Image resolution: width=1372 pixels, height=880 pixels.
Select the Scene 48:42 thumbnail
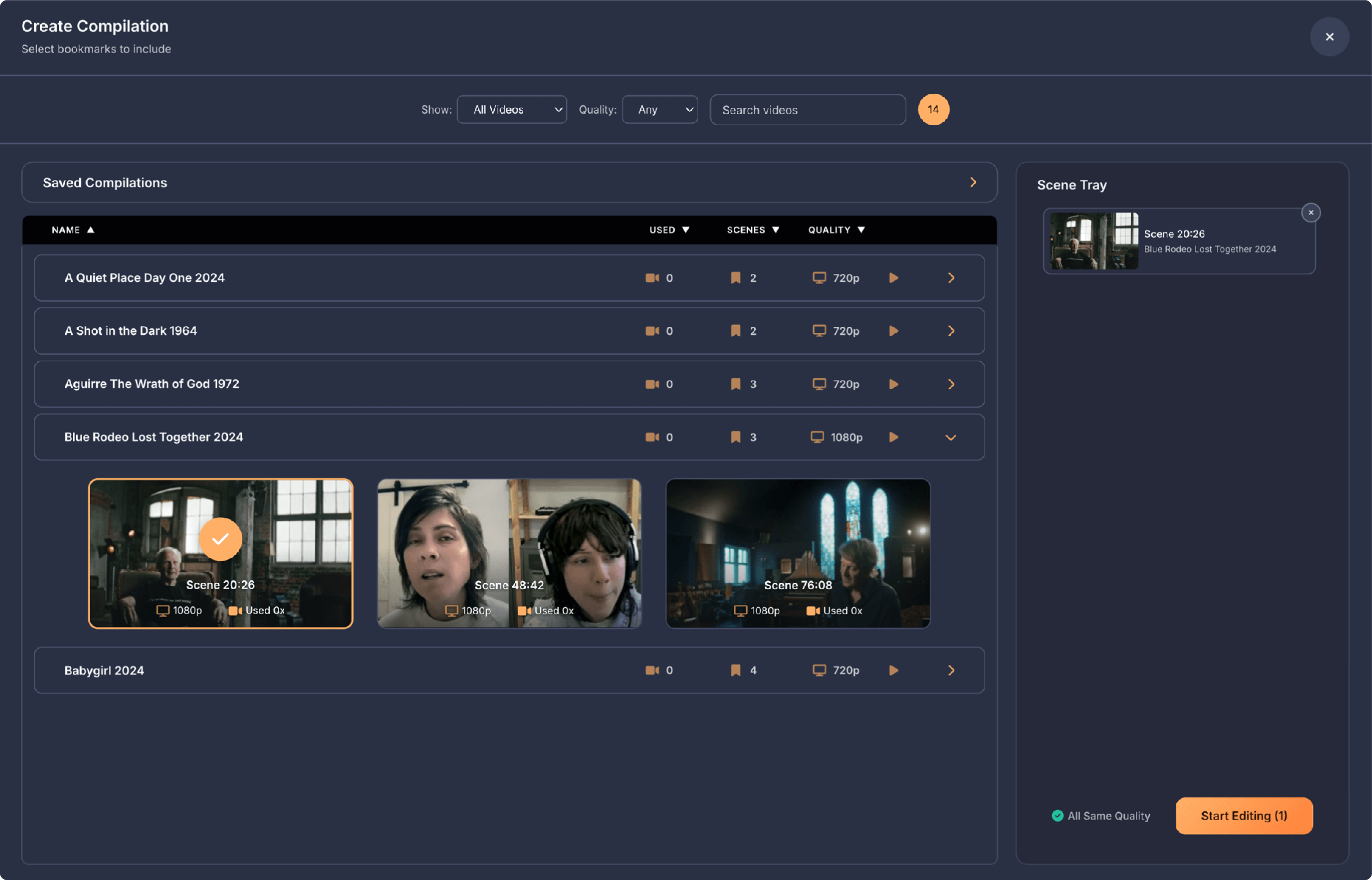click(509, 553)
